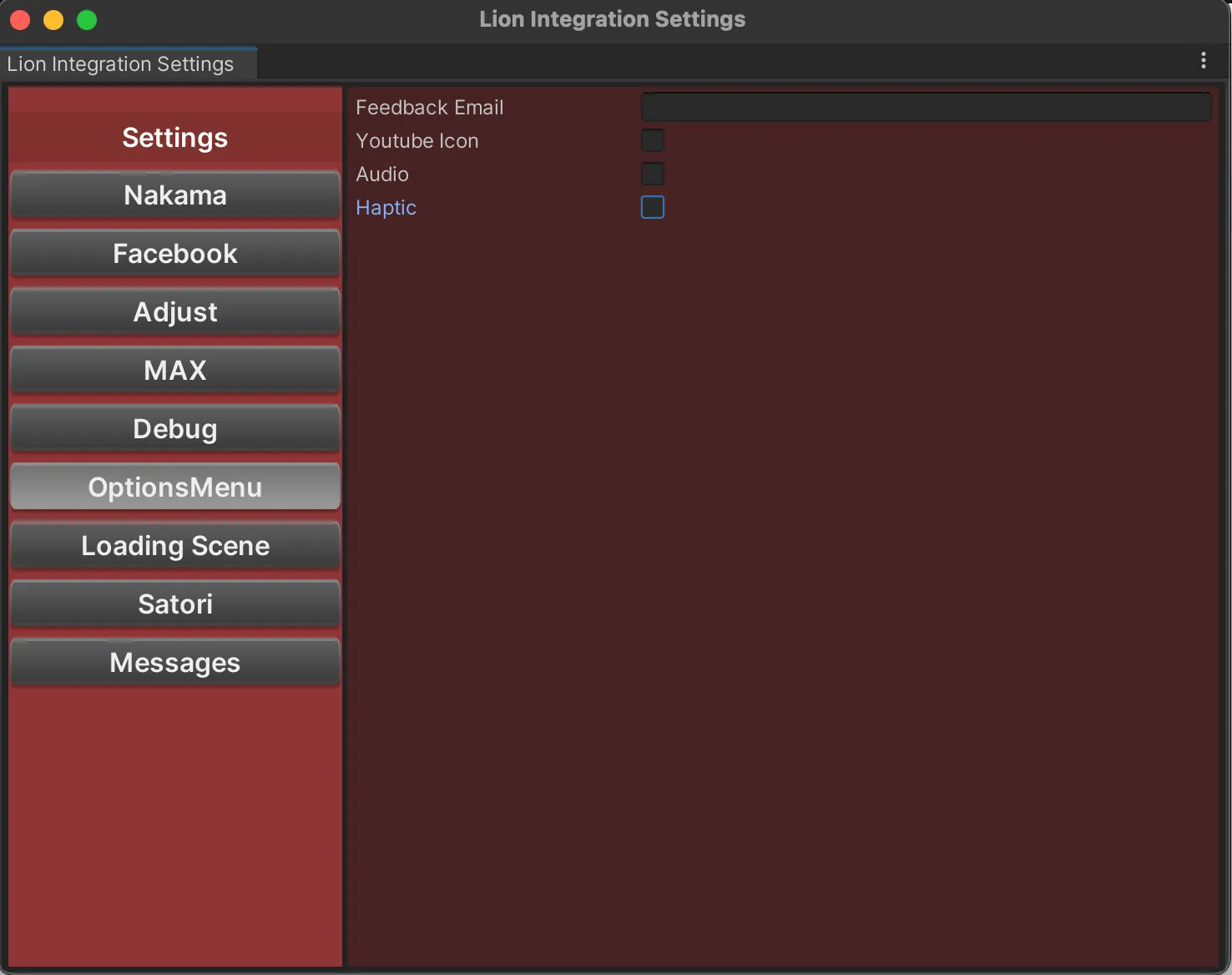Click the Feedback Email input field
This screenshot has height=975, width=1232.
[x=927, y=107]
